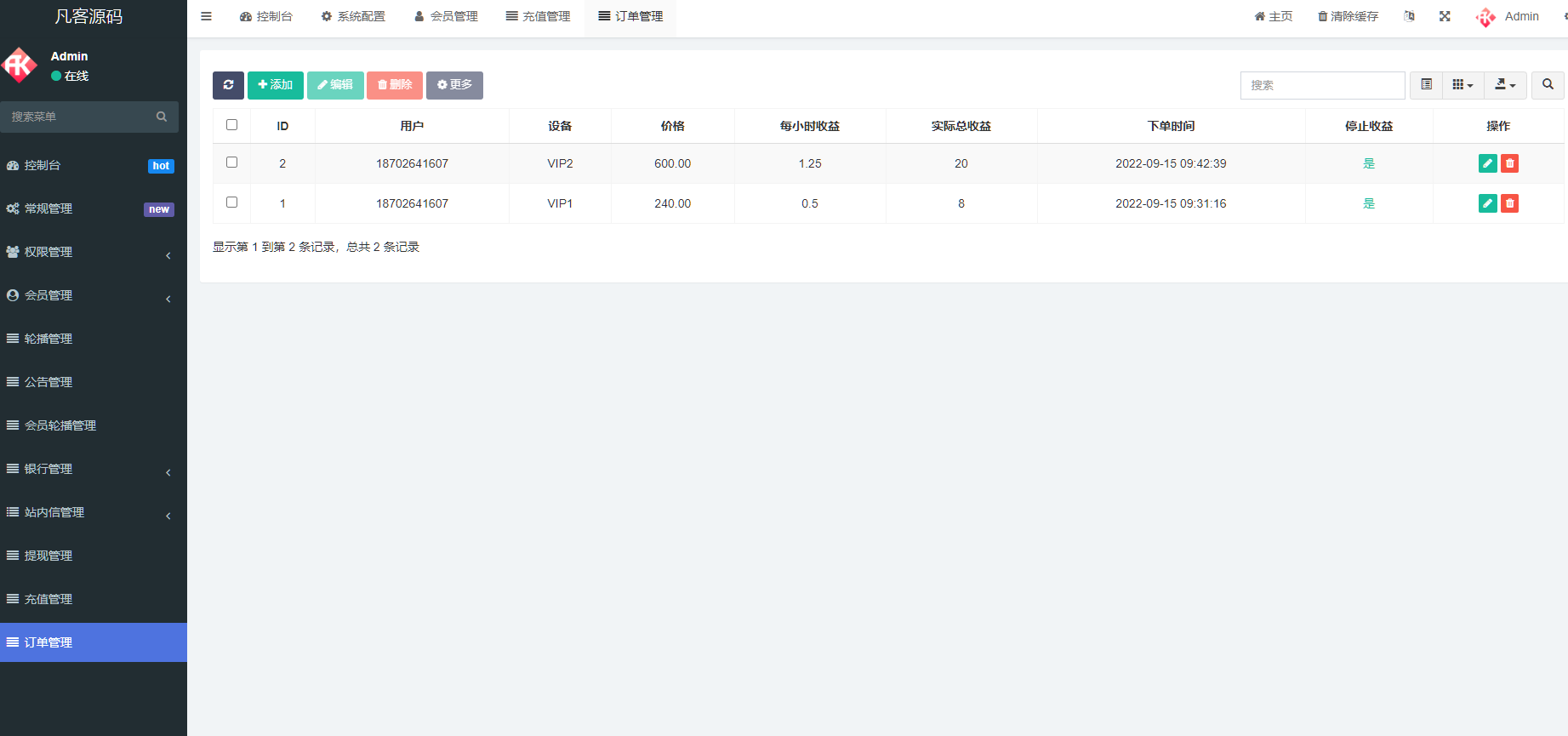
Task: Open 提现管理 in the sidebar
Action: click(x=94, y=556)
